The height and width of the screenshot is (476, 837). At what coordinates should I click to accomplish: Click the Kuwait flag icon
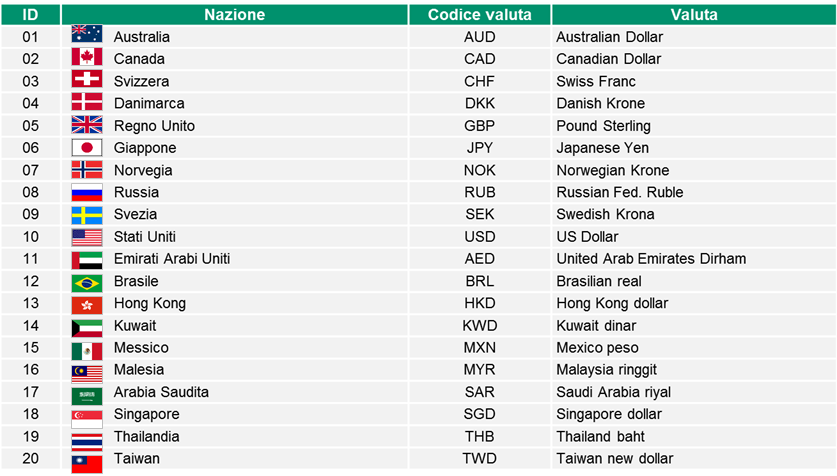point(87,325)
